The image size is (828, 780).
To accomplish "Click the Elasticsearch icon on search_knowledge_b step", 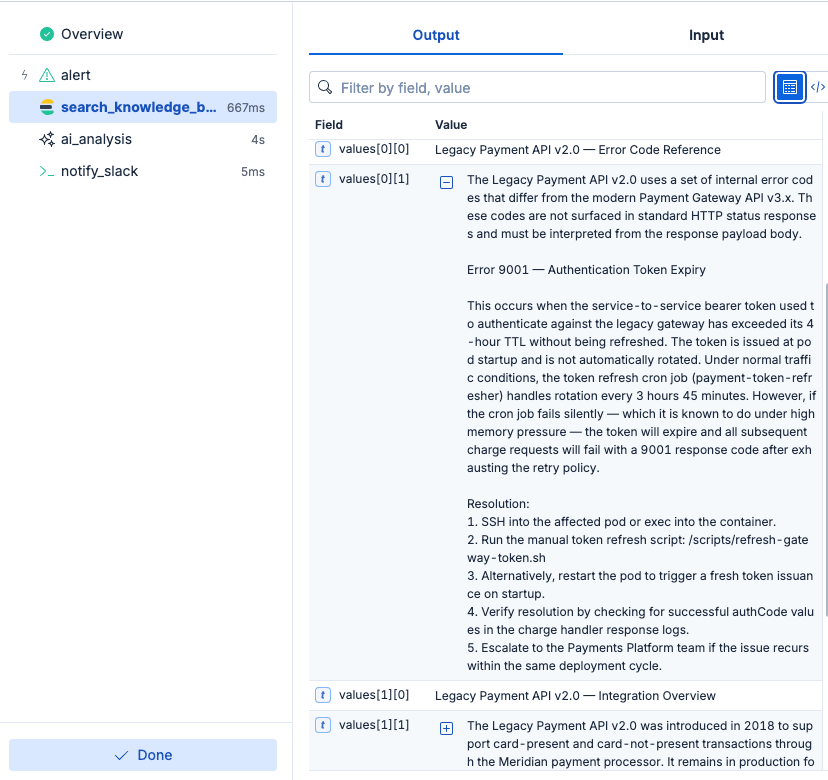I will point(47,107).
